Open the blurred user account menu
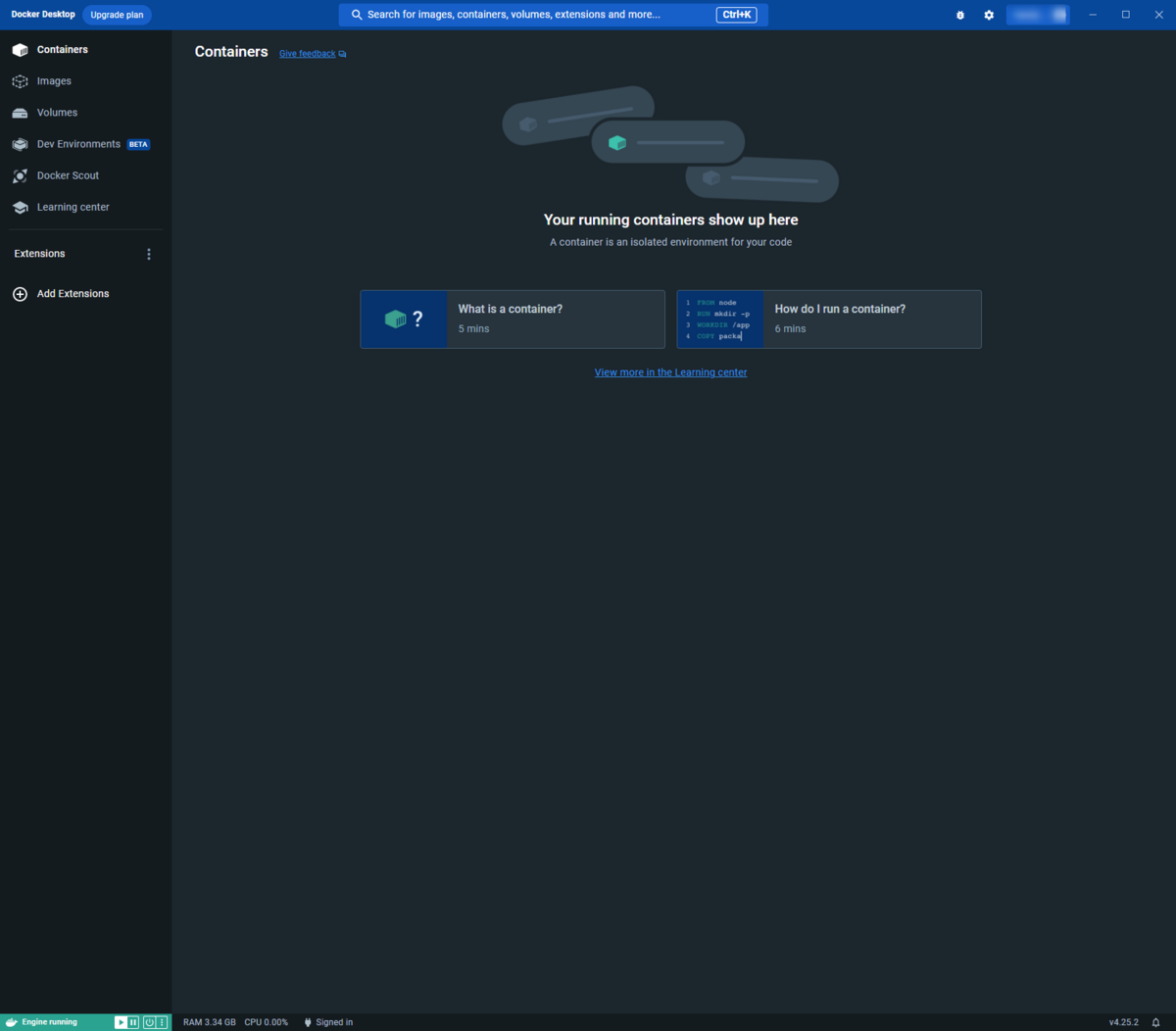 click(1038, 15)
